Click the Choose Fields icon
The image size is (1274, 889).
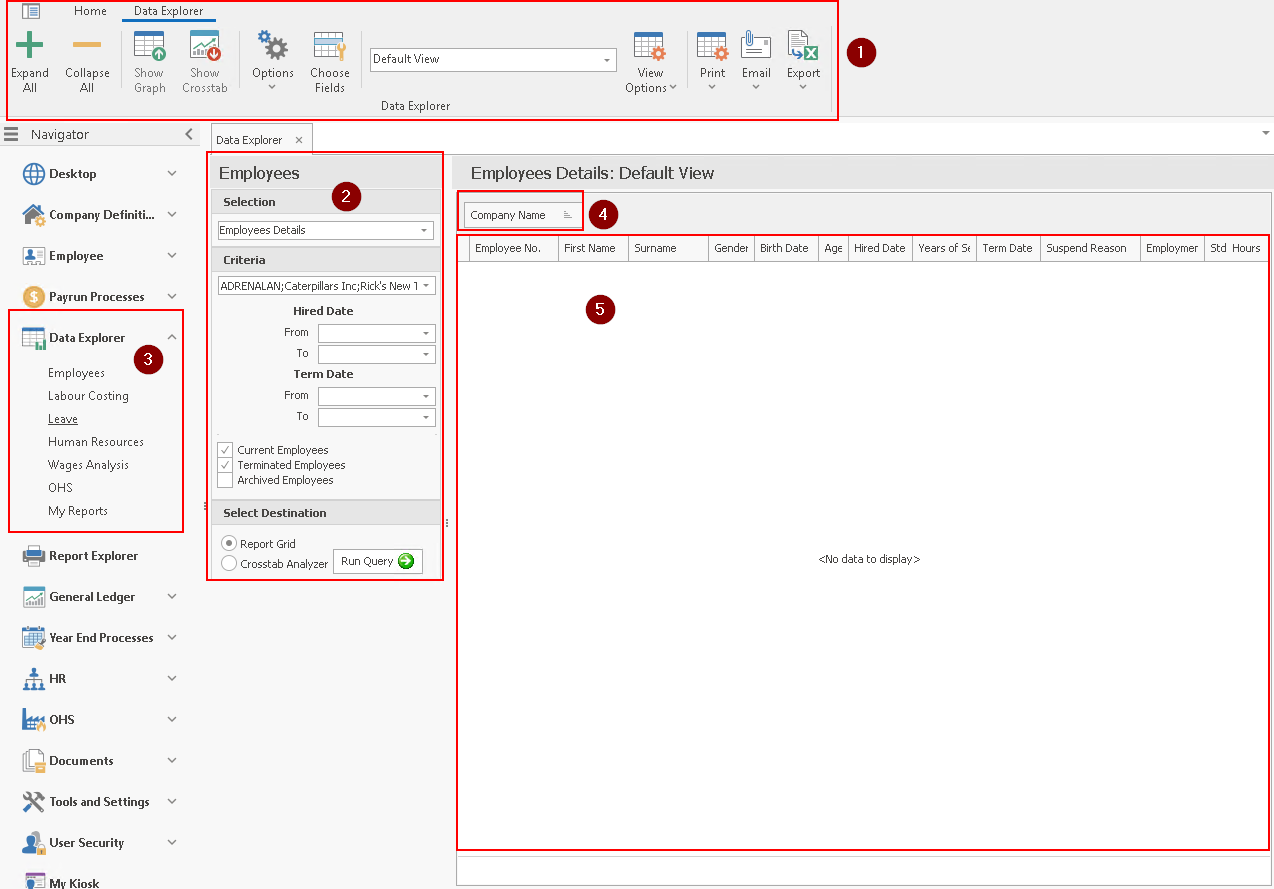click(x=330, y=46)
